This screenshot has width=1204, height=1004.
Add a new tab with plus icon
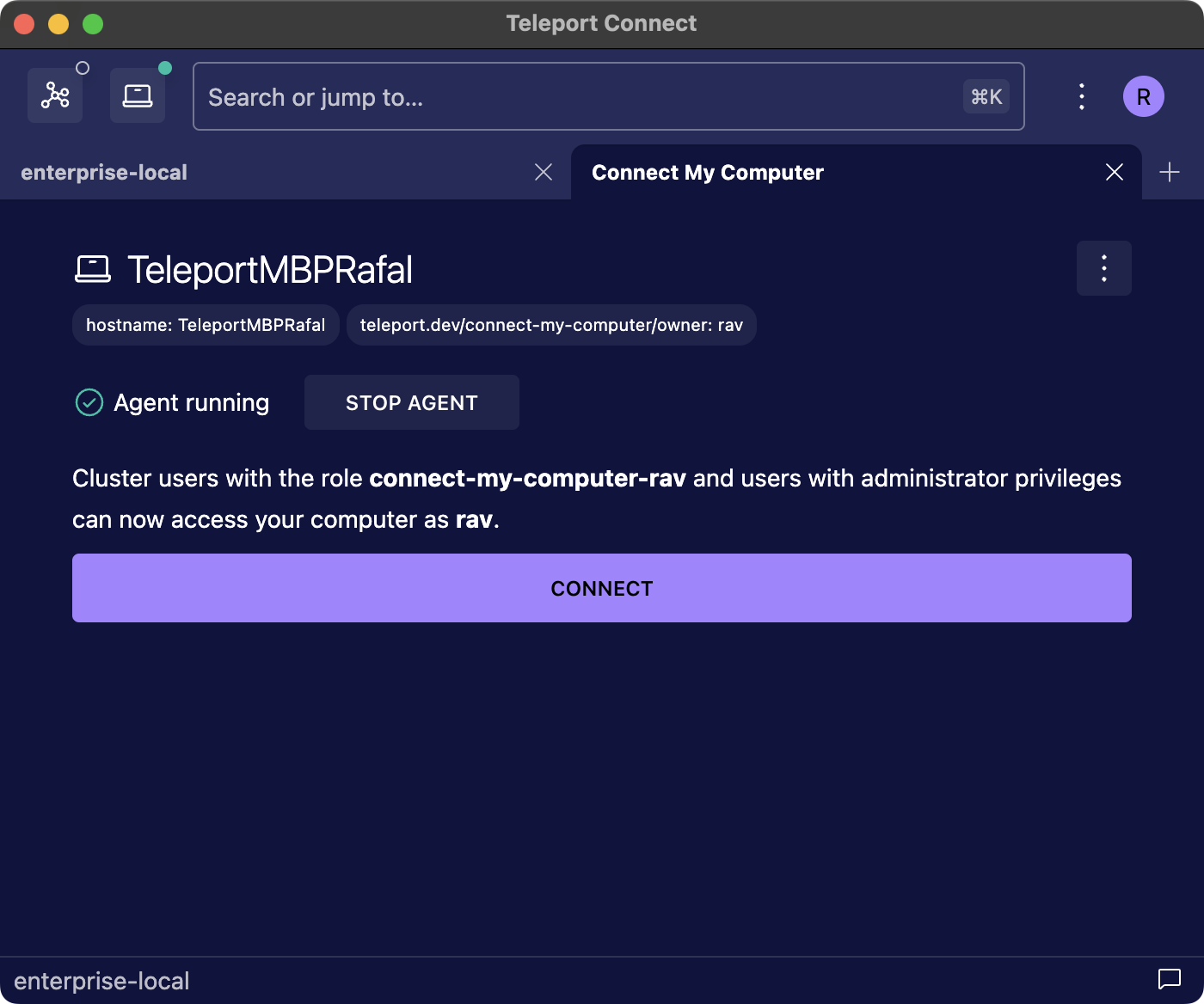coord(1169,172)
